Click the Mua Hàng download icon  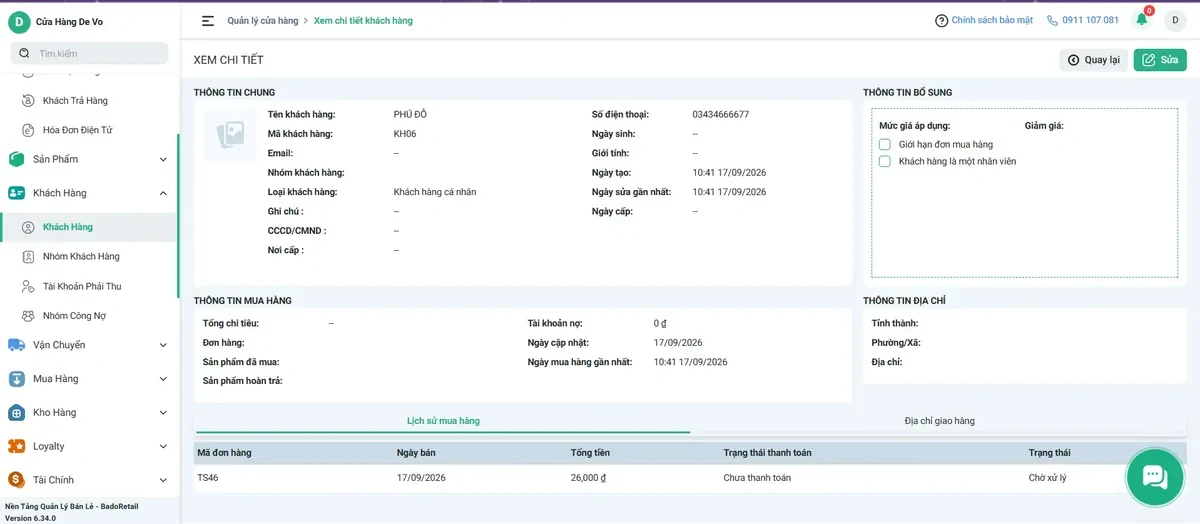tap(16, 379)
